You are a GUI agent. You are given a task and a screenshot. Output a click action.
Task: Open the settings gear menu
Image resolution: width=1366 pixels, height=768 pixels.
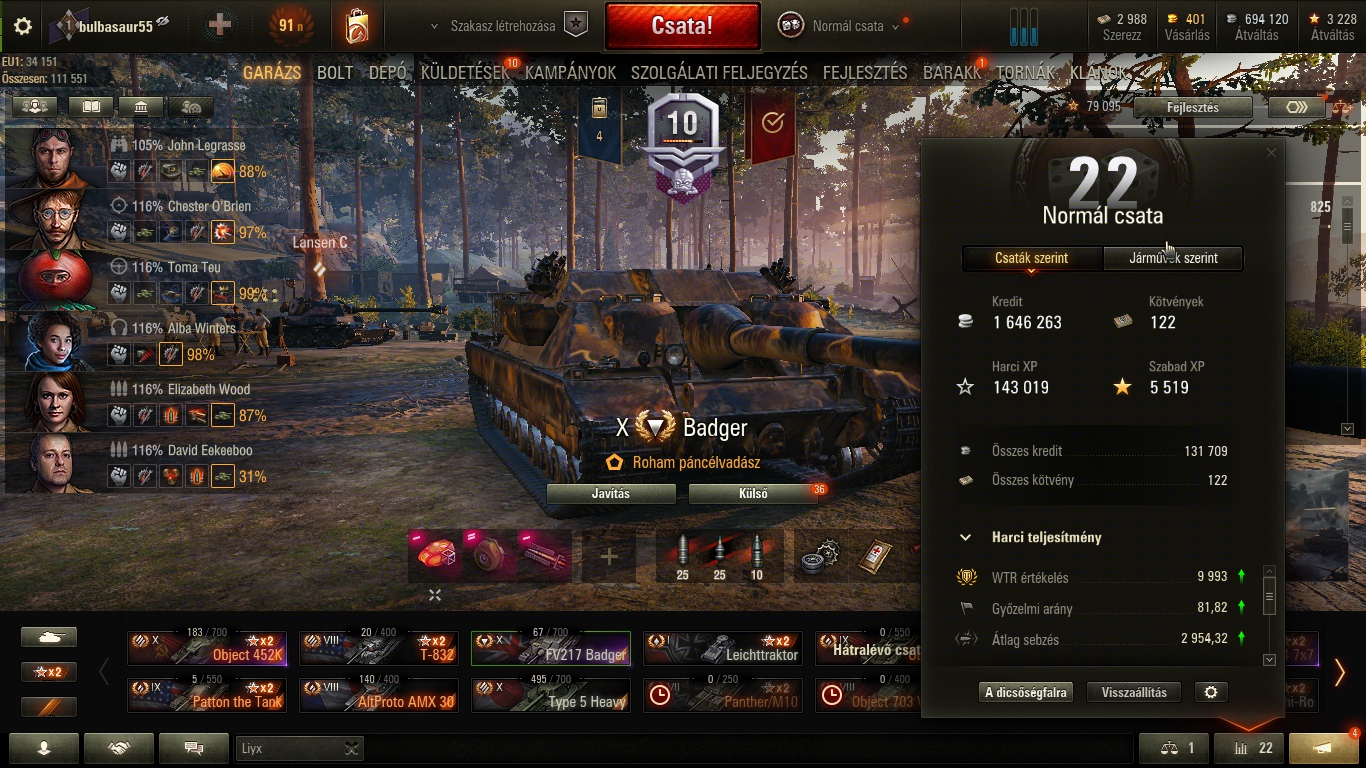pyautogui.click(x=22, y=26)
